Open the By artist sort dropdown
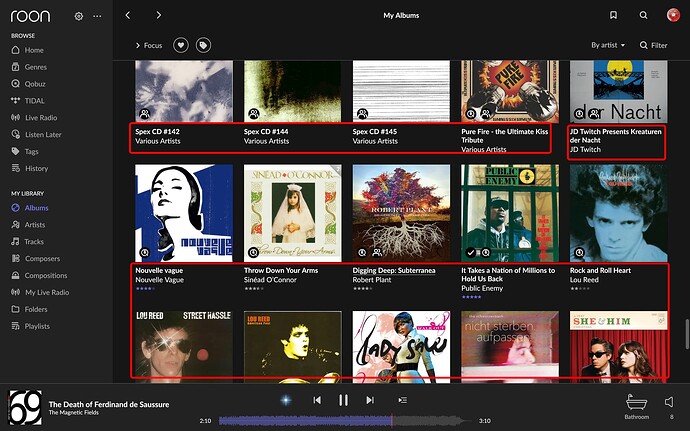The height and width of the screenshot is (431, 690). tap(608, 45)
